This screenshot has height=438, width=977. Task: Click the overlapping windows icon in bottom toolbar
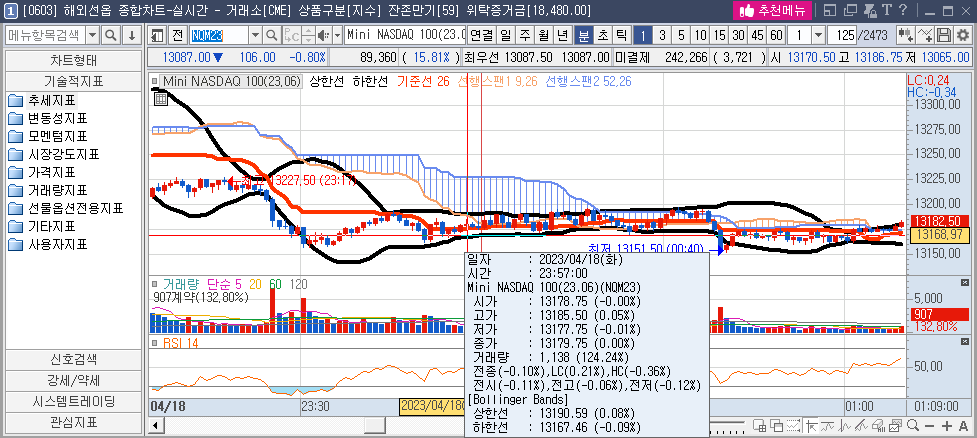click(776, 426)
